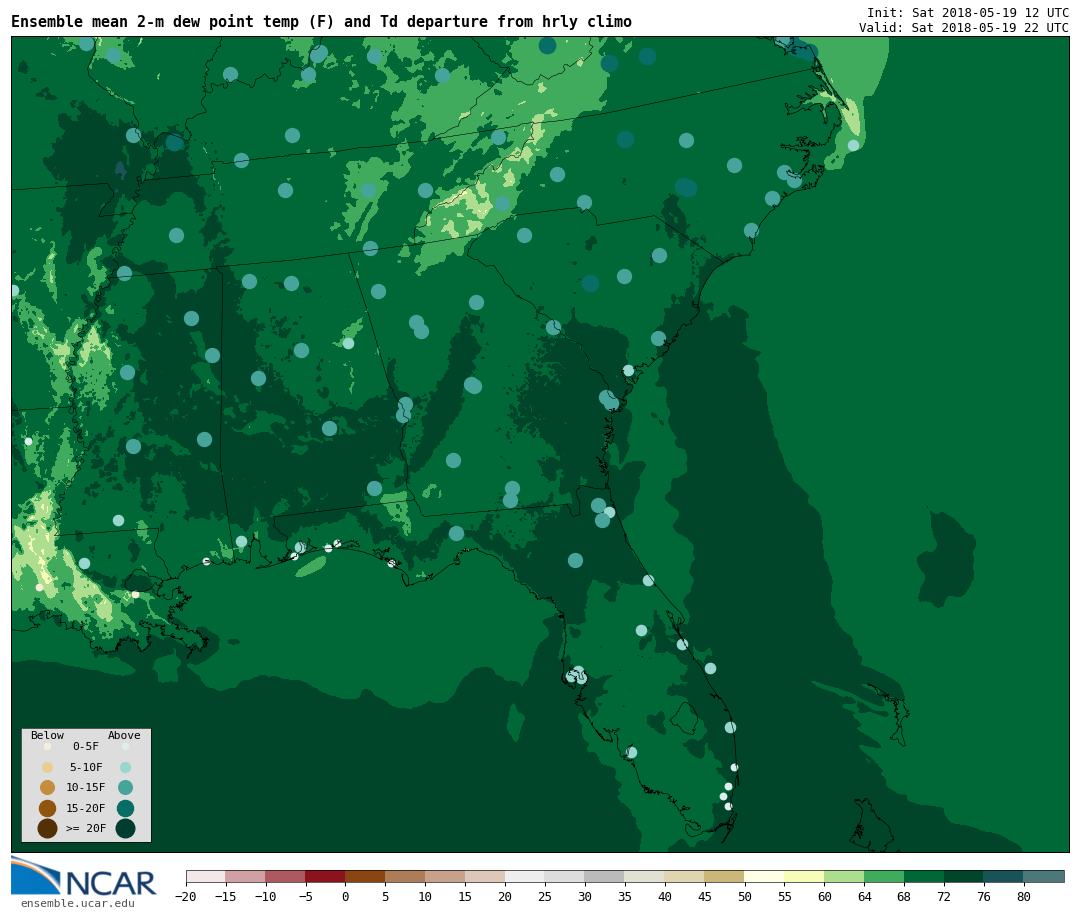
Task: Click the '55' colorbar tick label
Action: tap(785, 896)
